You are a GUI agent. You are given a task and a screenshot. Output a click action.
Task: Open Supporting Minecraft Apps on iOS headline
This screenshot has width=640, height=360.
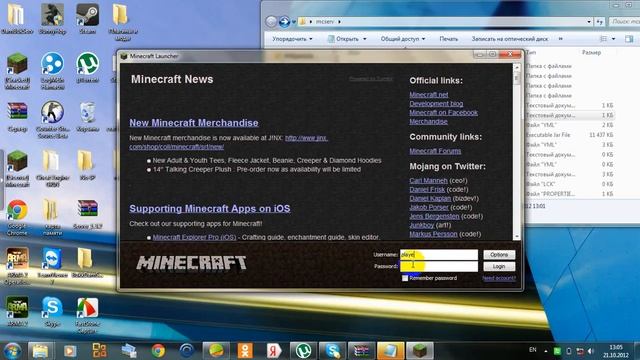(210, 209)
